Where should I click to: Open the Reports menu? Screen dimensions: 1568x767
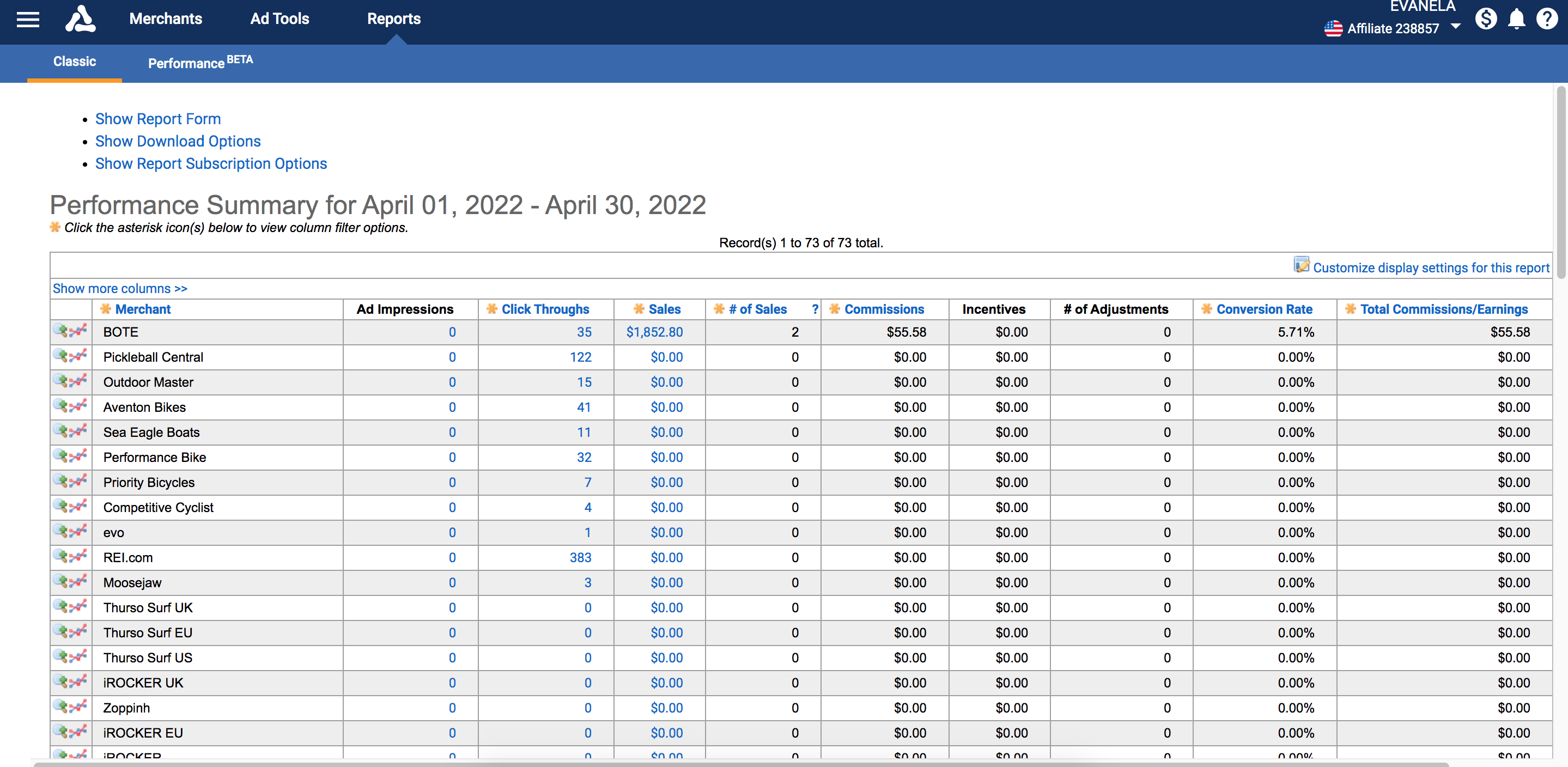click(x=394, y=19)
